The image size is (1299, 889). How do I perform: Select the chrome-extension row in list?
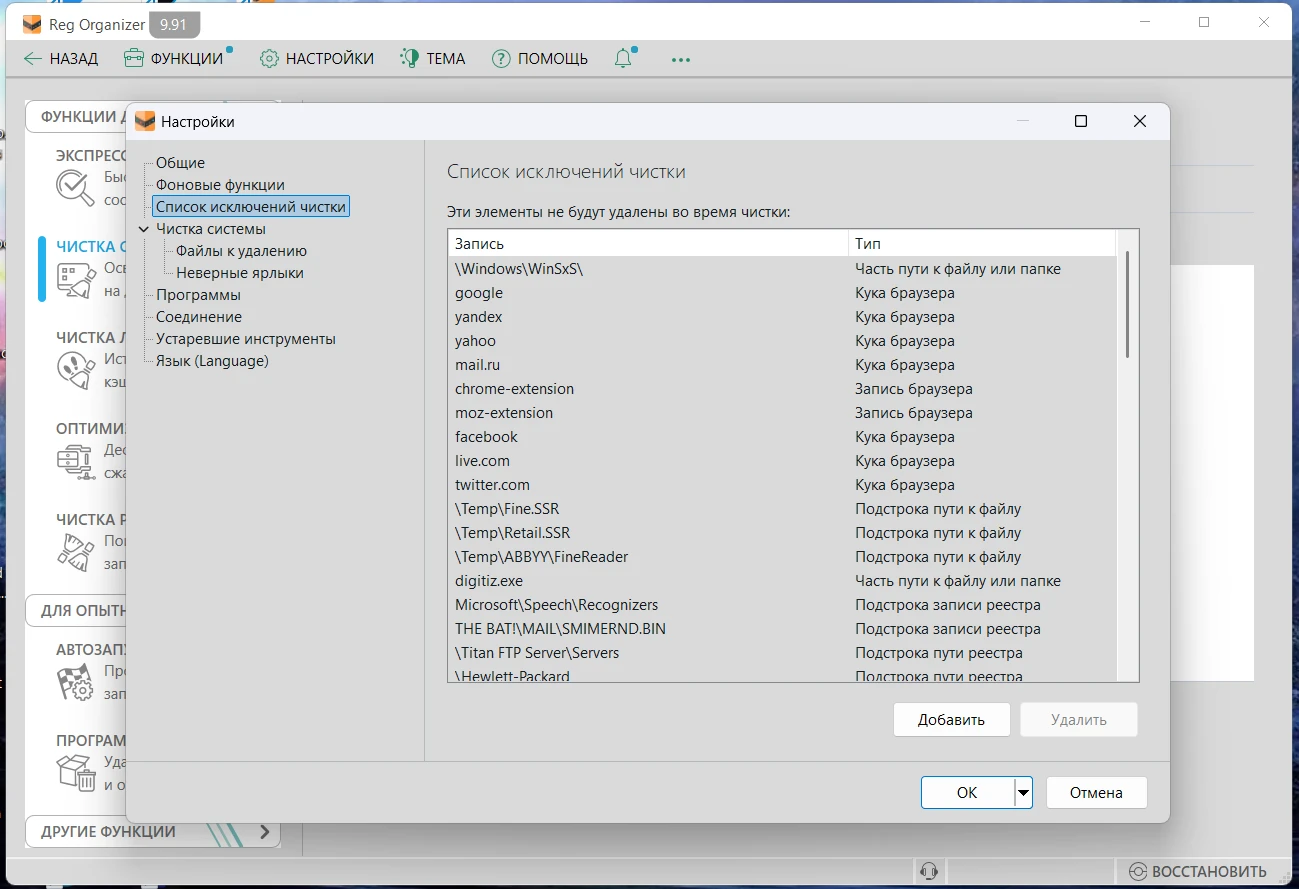coord(514,389)
